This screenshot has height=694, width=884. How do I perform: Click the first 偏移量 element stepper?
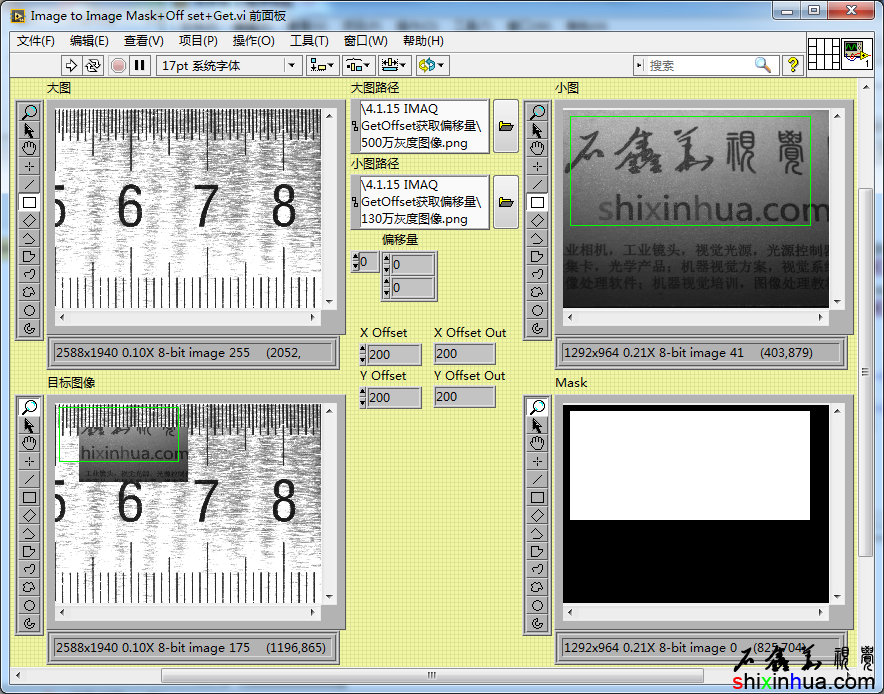[x=386, y=264]
